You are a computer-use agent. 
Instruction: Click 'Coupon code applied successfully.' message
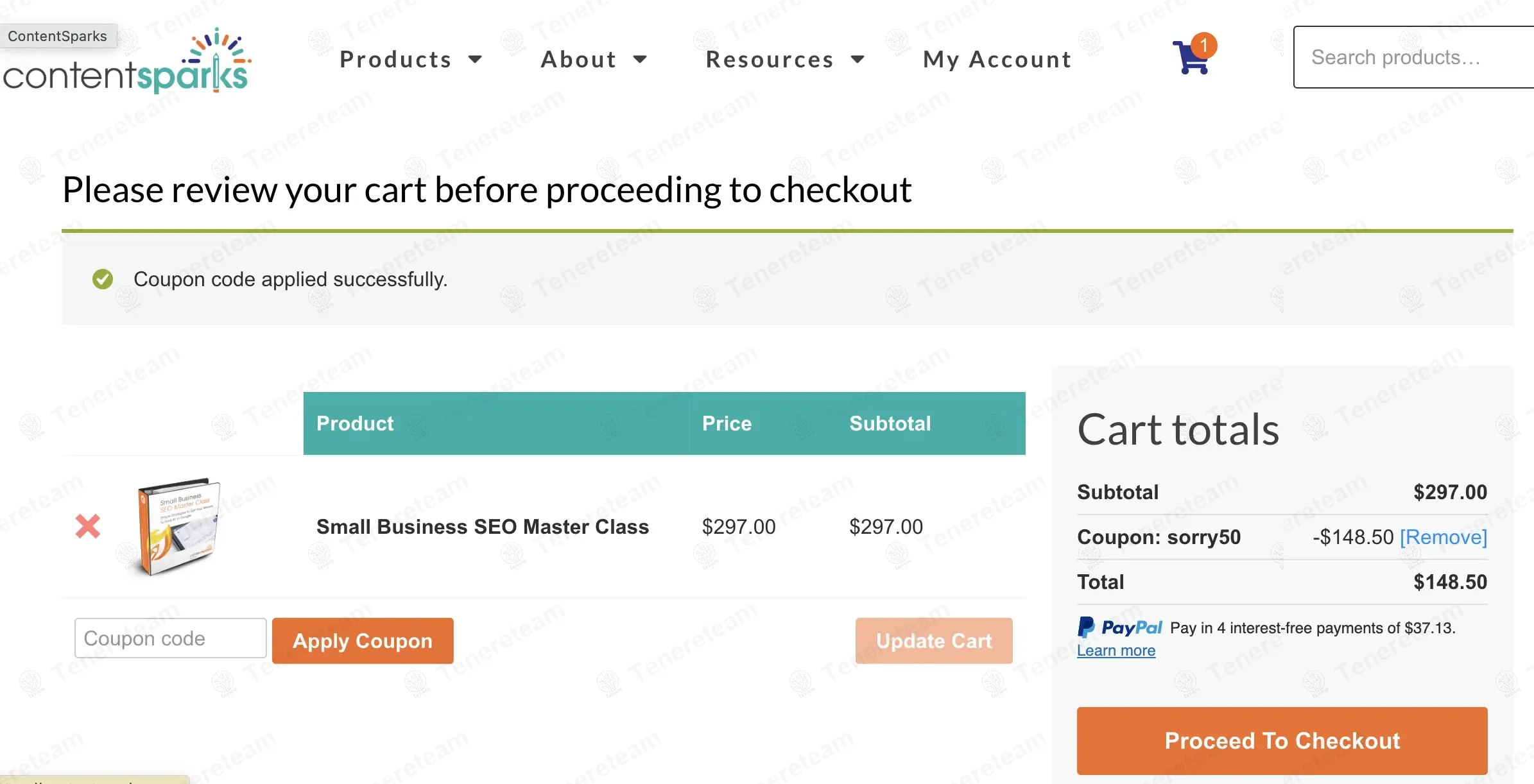pos(291,279)
